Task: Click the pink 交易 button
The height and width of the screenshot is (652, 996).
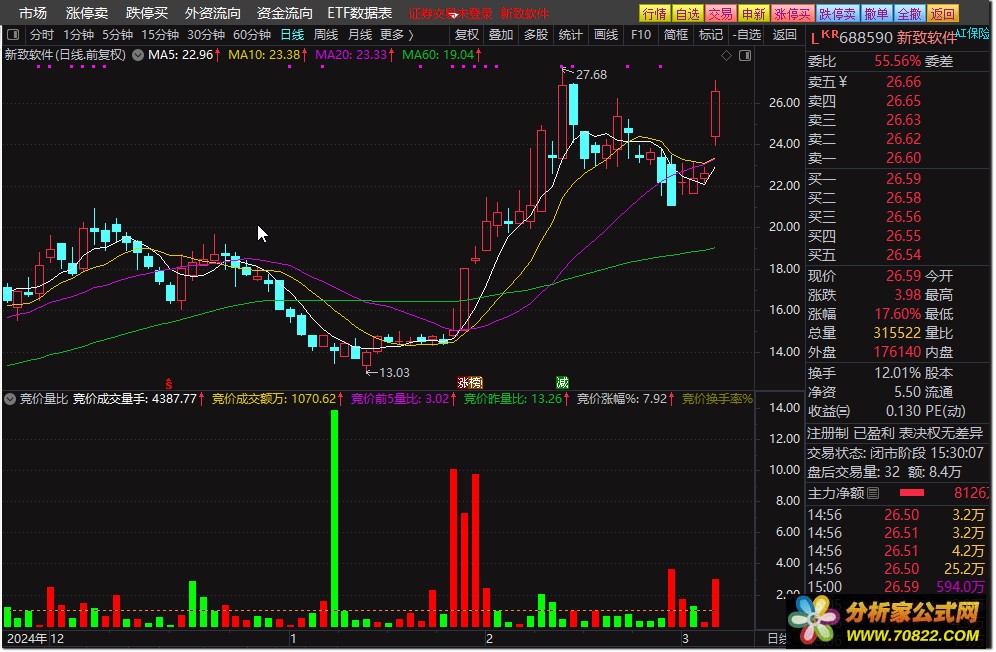Action: click(720, 13)
